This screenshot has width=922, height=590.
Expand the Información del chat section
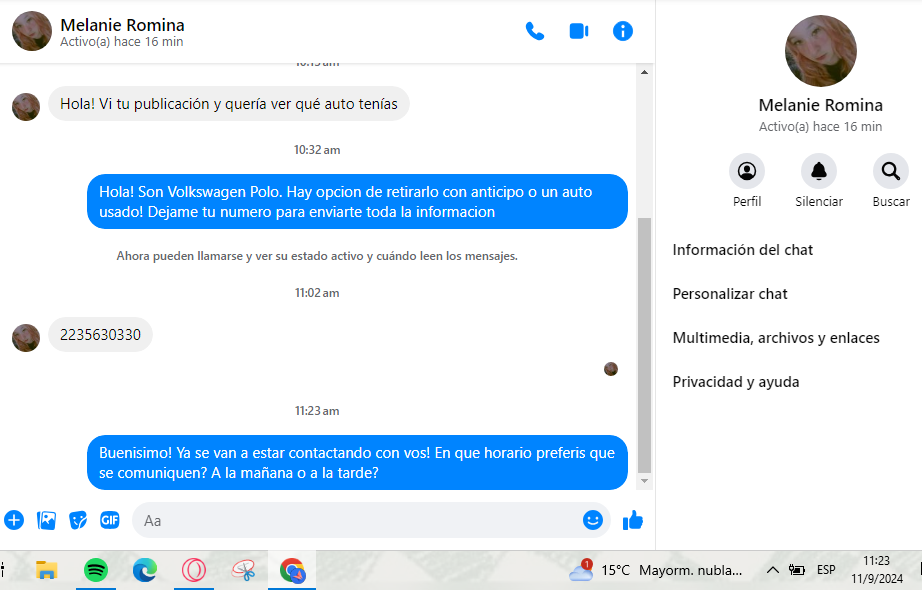click(743, 250)
